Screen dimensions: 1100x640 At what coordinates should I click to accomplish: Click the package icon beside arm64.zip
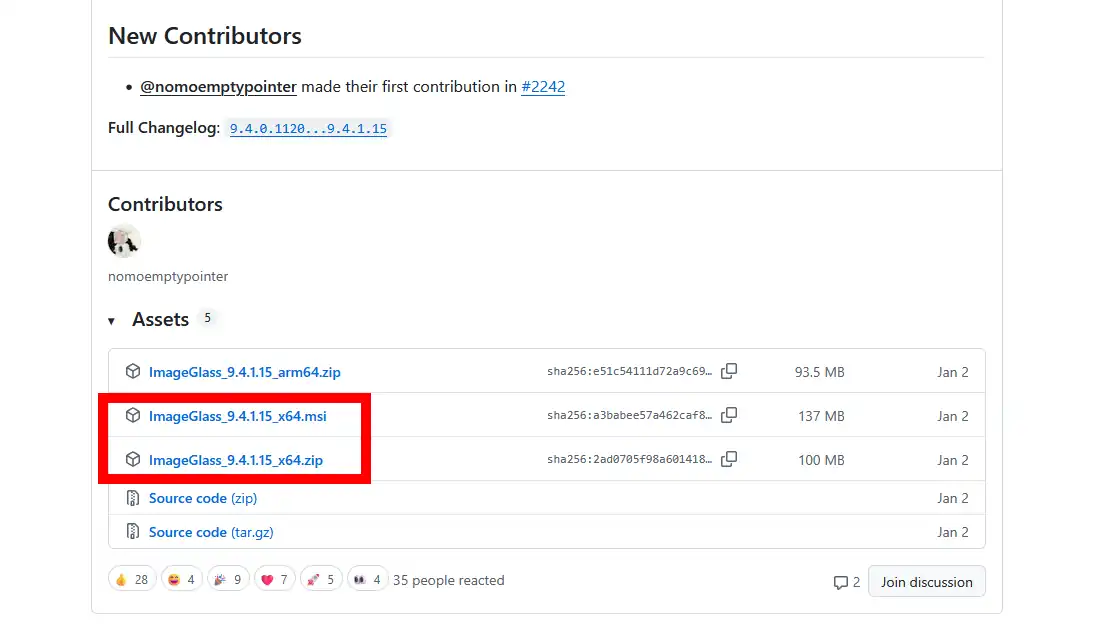click(x=133, y=372)
